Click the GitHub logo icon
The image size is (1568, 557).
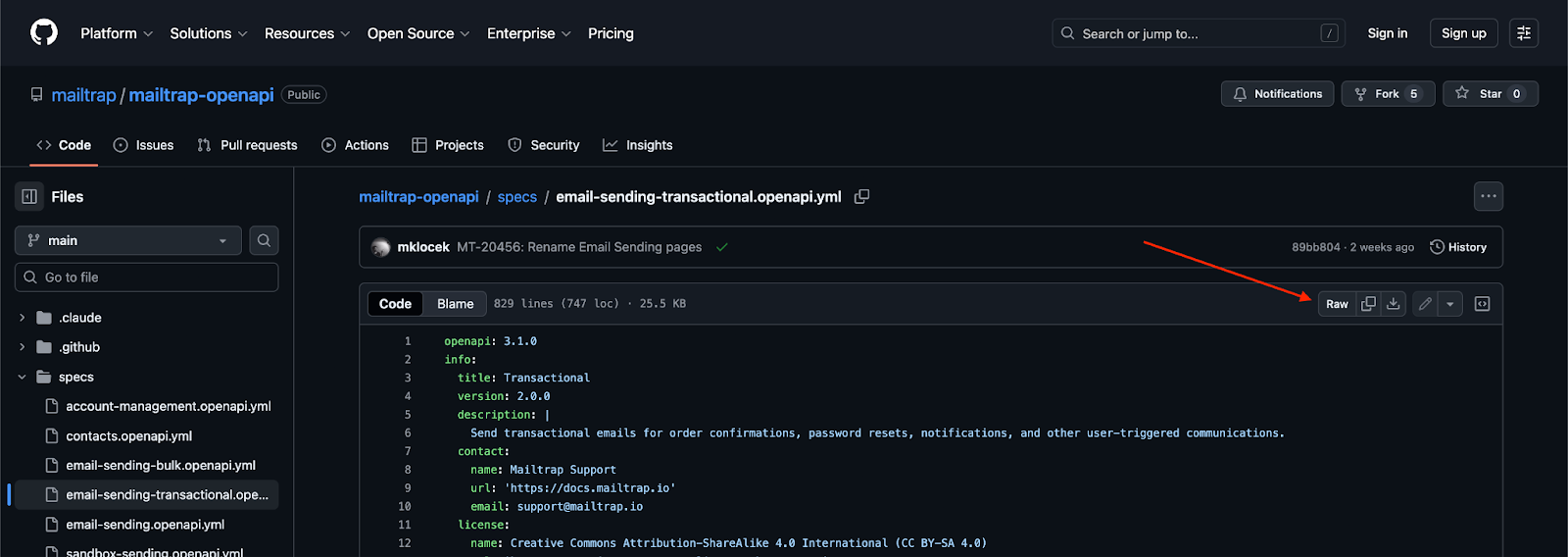pos(44,32)
